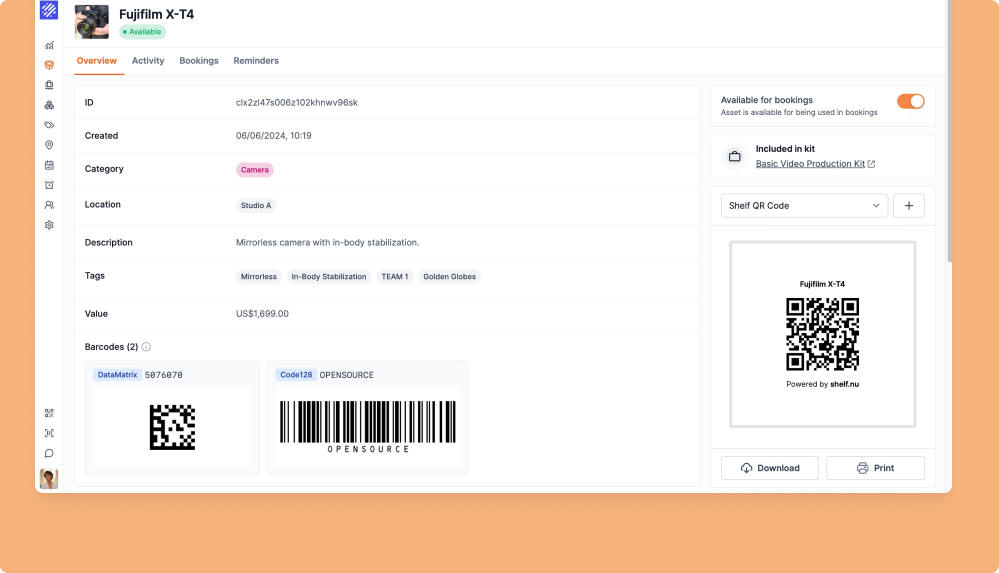The height and width of the screenshot is (573, 999).
Task: Click the Golden Globes tag
Action: [449, 277]
